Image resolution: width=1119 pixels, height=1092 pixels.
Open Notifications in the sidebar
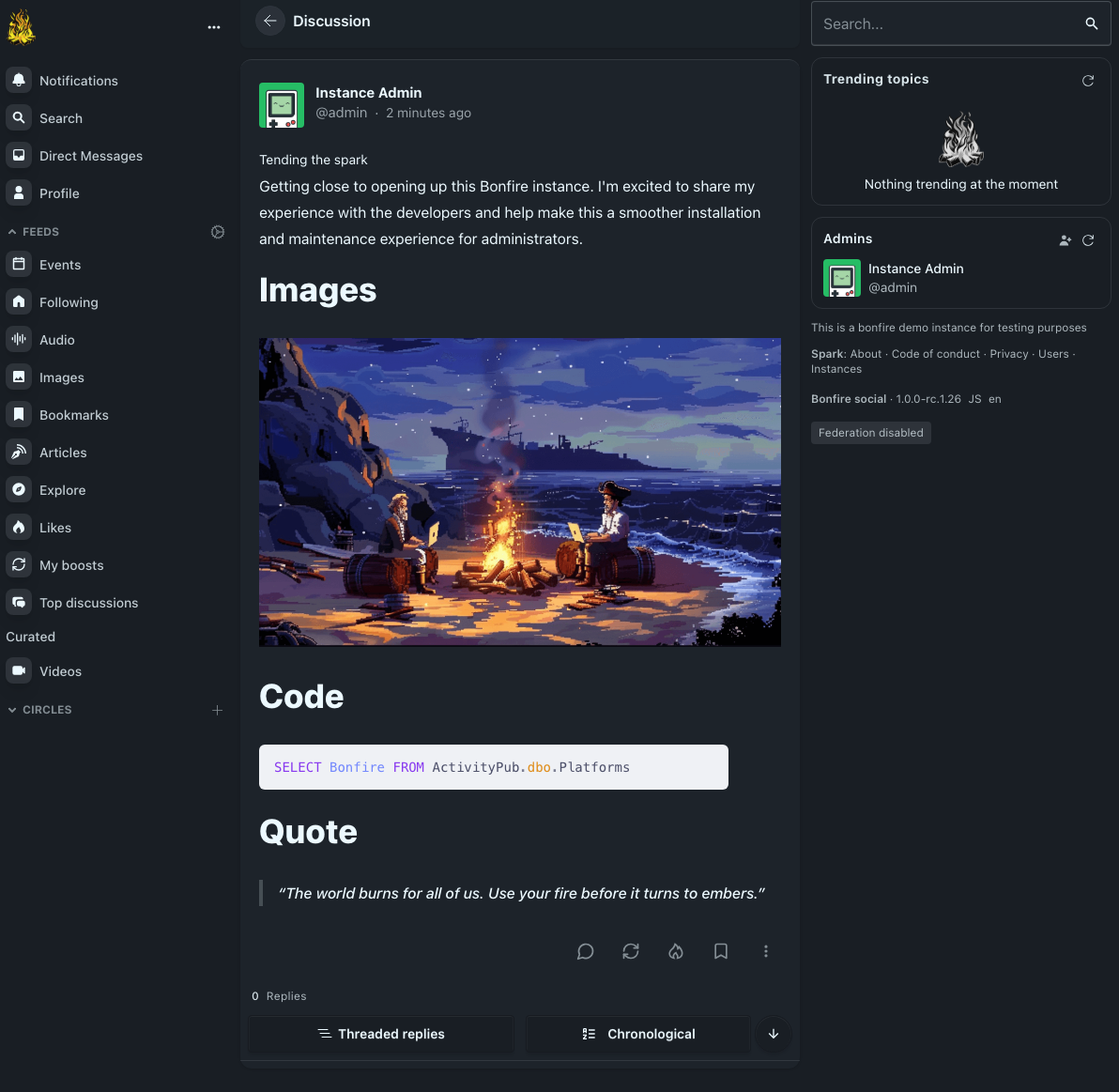pos(78,81)
